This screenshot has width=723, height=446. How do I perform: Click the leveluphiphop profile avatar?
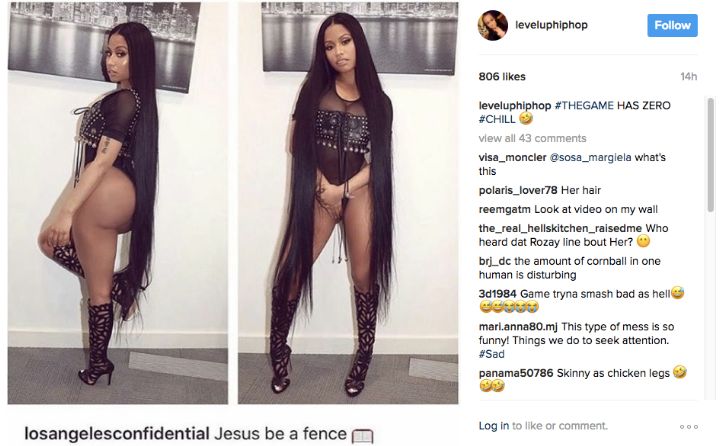tap(492, 25)
